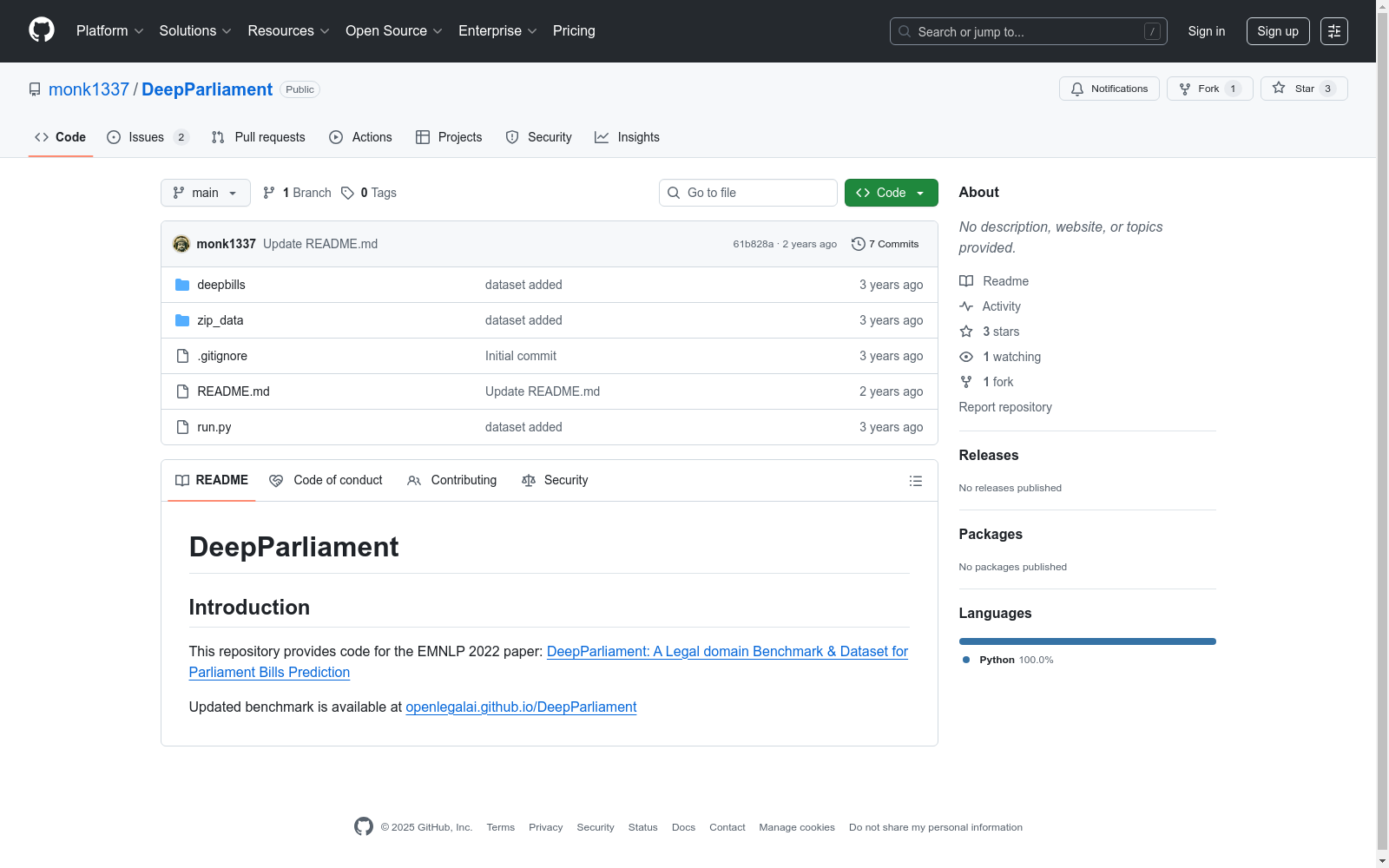
Task: Open the appearance settings icon button
Action: pos(1334,31)
